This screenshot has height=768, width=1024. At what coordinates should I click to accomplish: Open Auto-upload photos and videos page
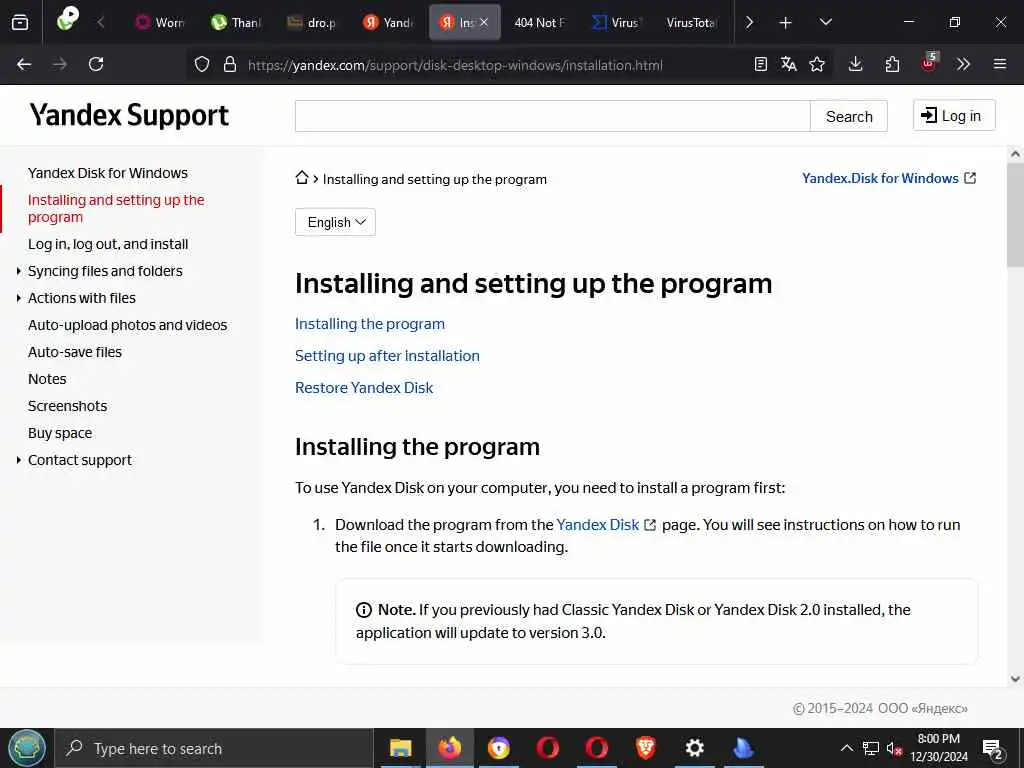(127, 325)
